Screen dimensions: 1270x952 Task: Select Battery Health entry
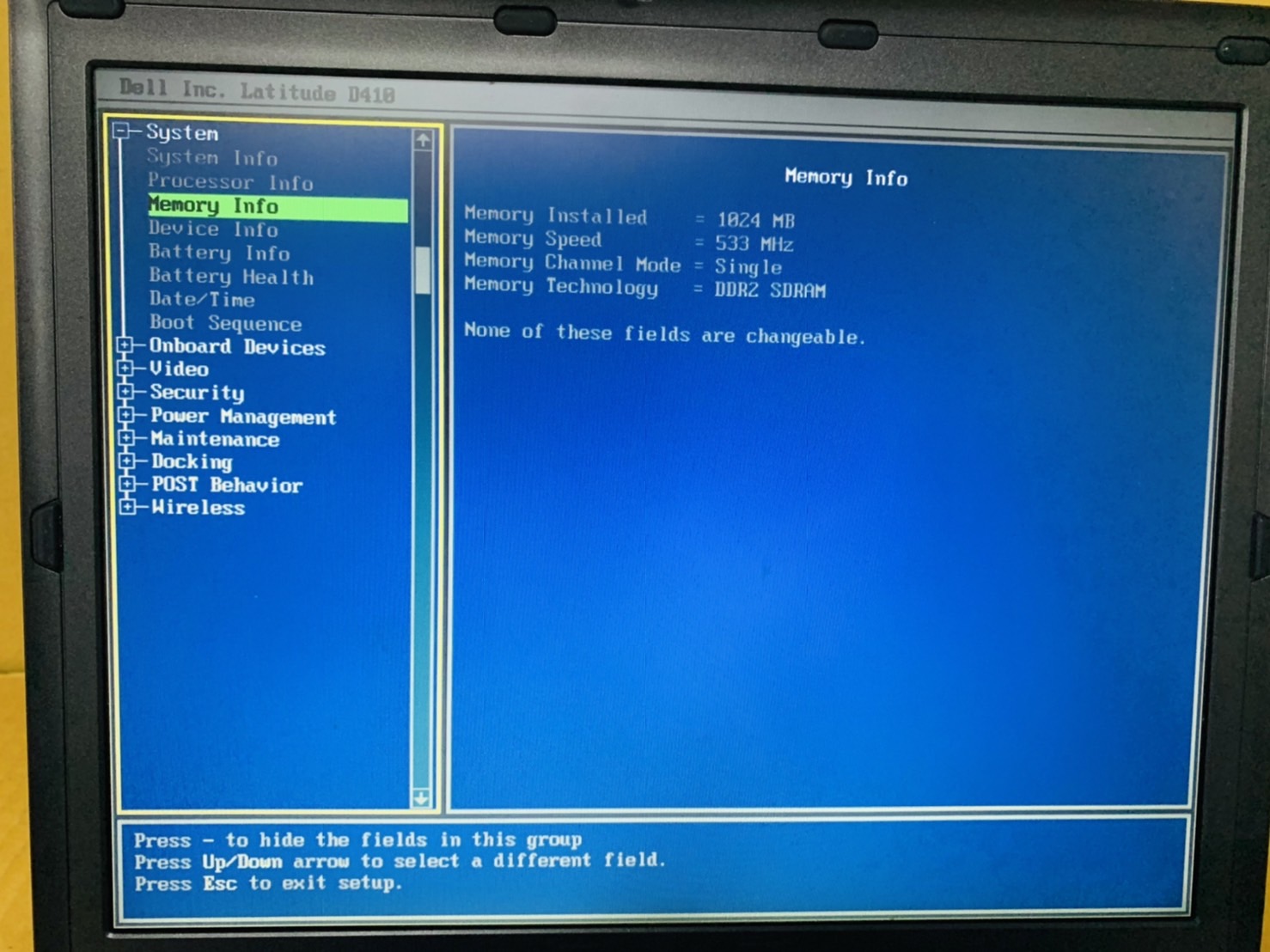231,277
